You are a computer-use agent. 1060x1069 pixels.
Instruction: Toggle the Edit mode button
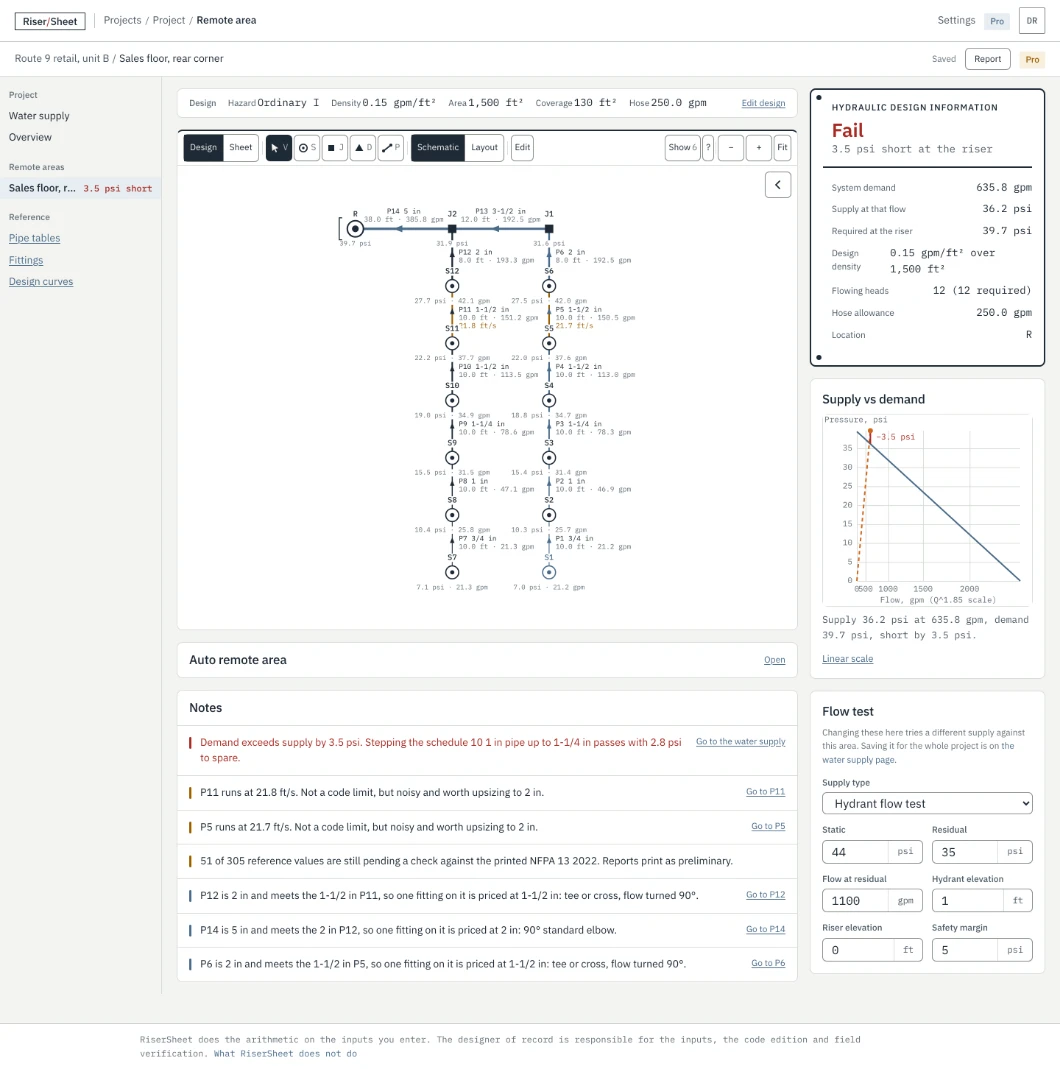pos(522,148)
